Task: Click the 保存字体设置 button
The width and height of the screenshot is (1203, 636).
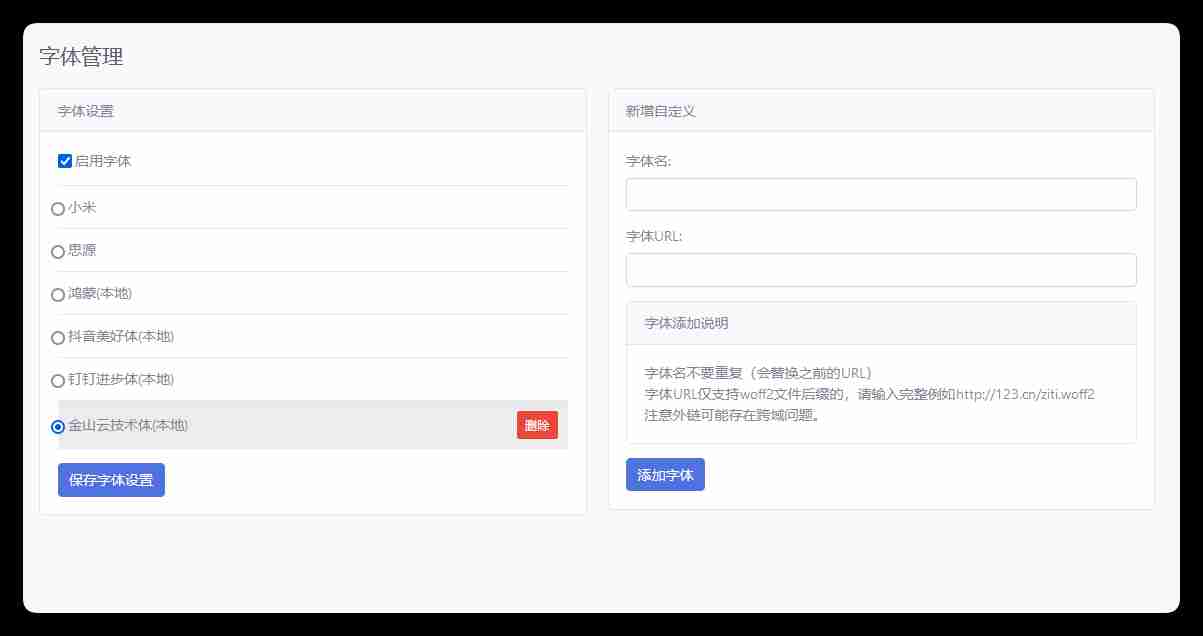Action: point(111,480)
